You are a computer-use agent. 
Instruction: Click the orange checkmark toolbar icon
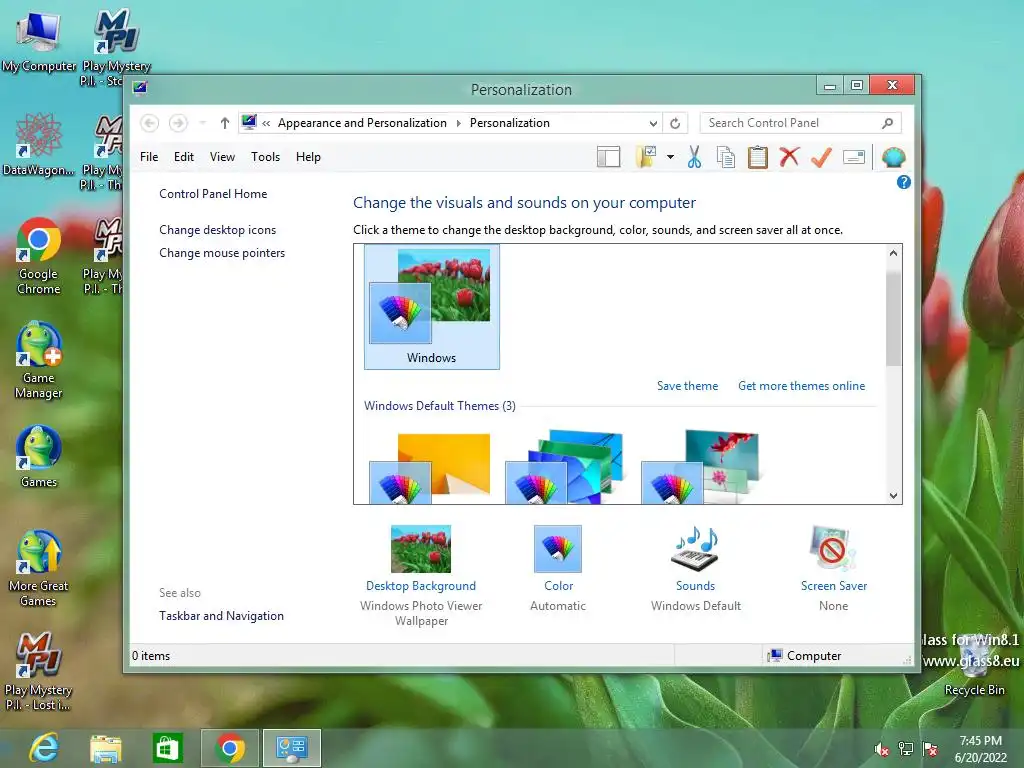[822, 157]
